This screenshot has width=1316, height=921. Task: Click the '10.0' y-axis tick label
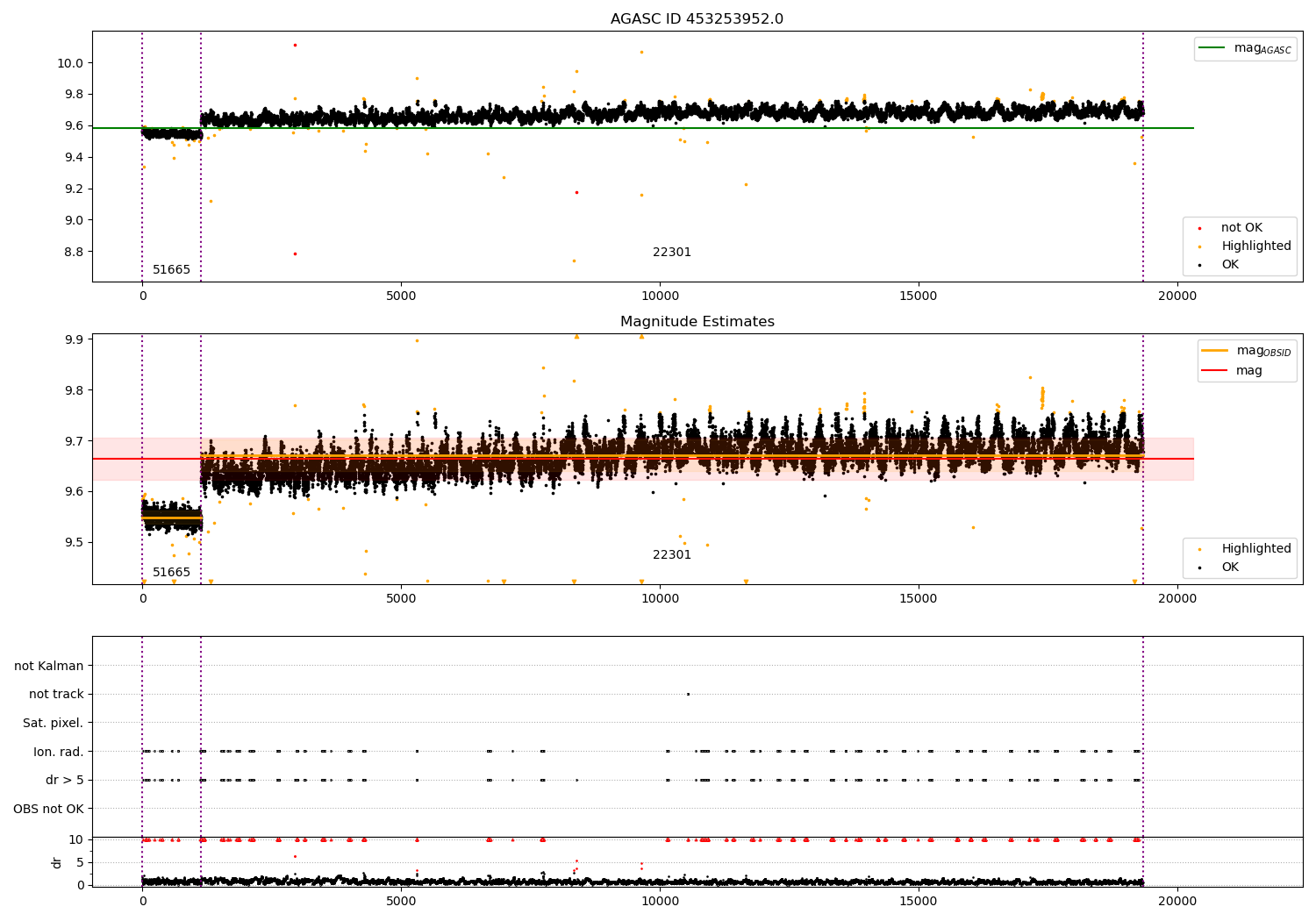click(x=70, y=63)
